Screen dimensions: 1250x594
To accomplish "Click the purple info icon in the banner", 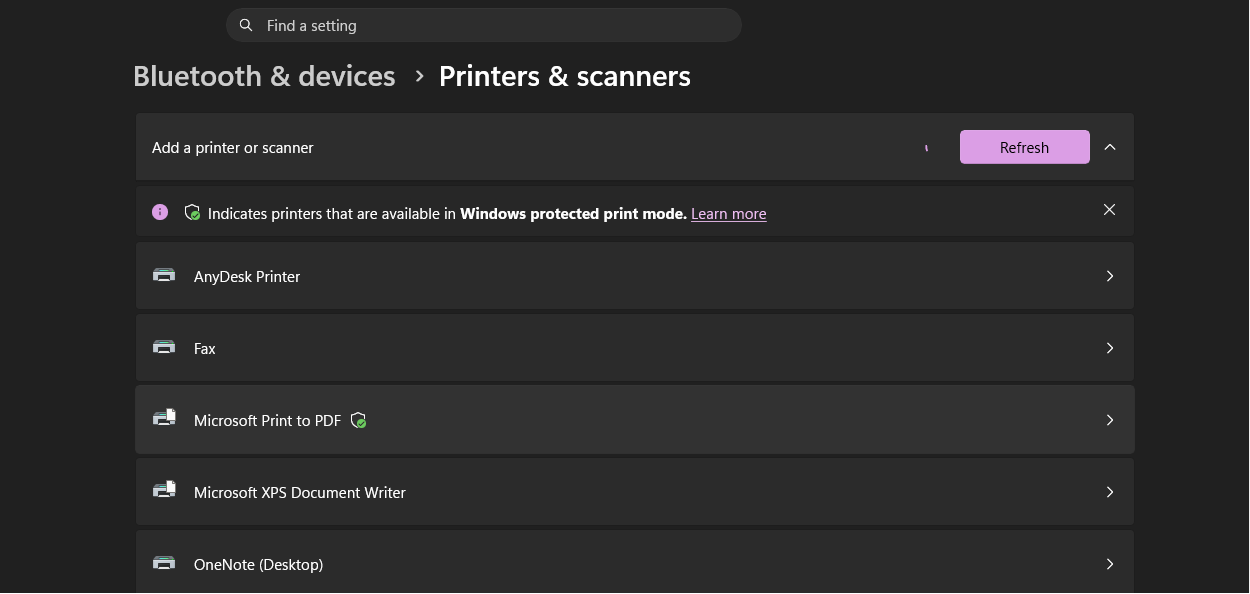I will tap(160, 212).
